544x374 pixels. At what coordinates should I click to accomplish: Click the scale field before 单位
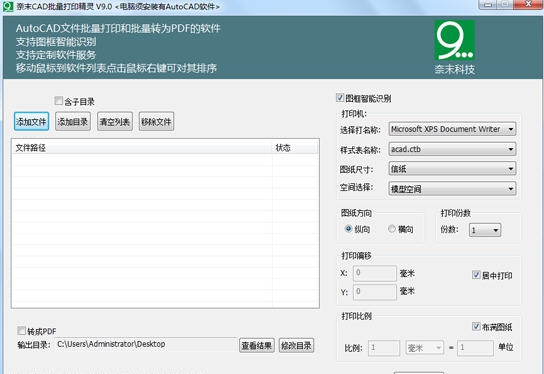[x=475, y=347]
